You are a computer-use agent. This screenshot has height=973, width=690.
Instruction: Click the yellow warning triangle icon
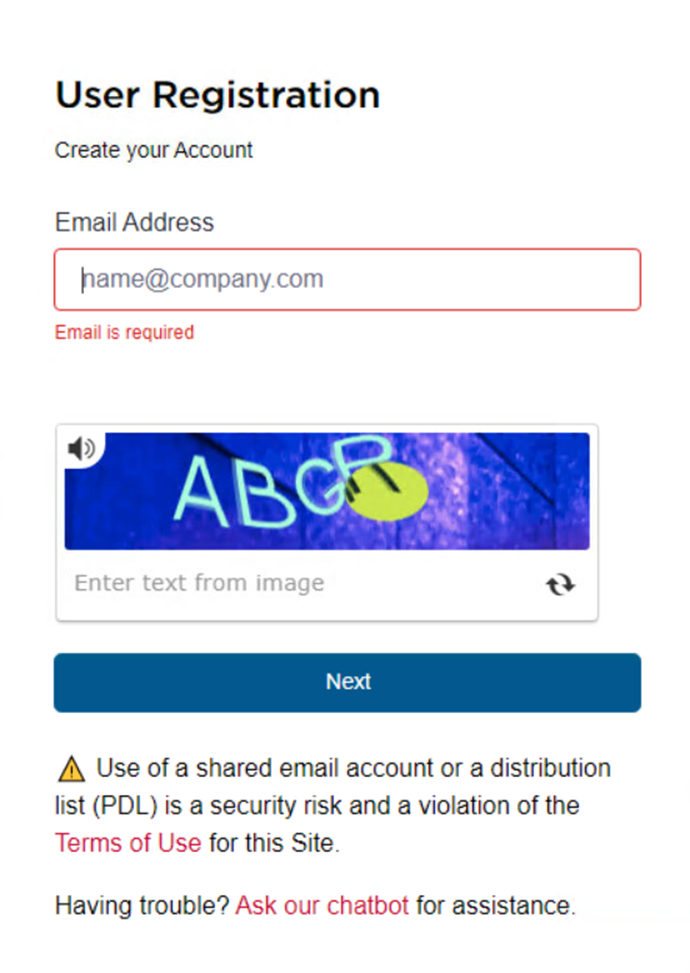[x=71, y=769]
